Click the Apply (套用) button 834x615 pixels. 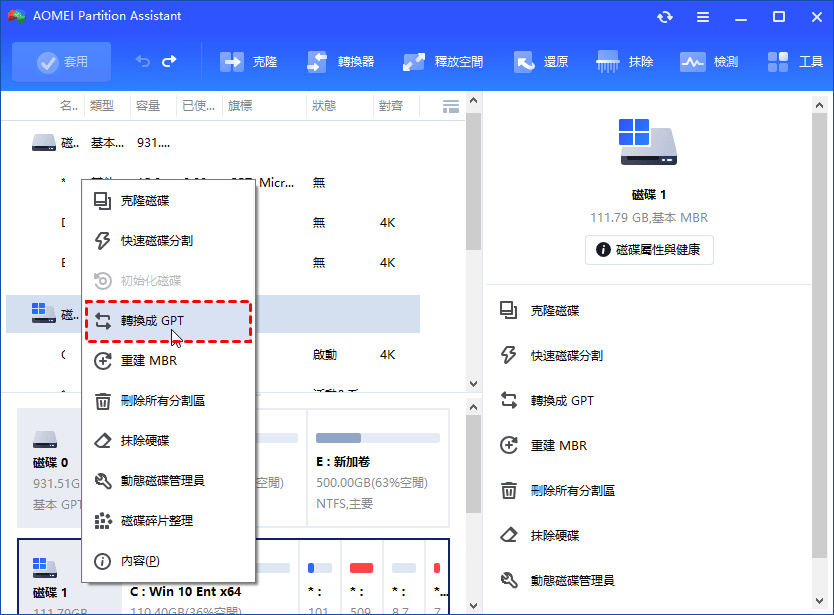(x=62, y=62)
